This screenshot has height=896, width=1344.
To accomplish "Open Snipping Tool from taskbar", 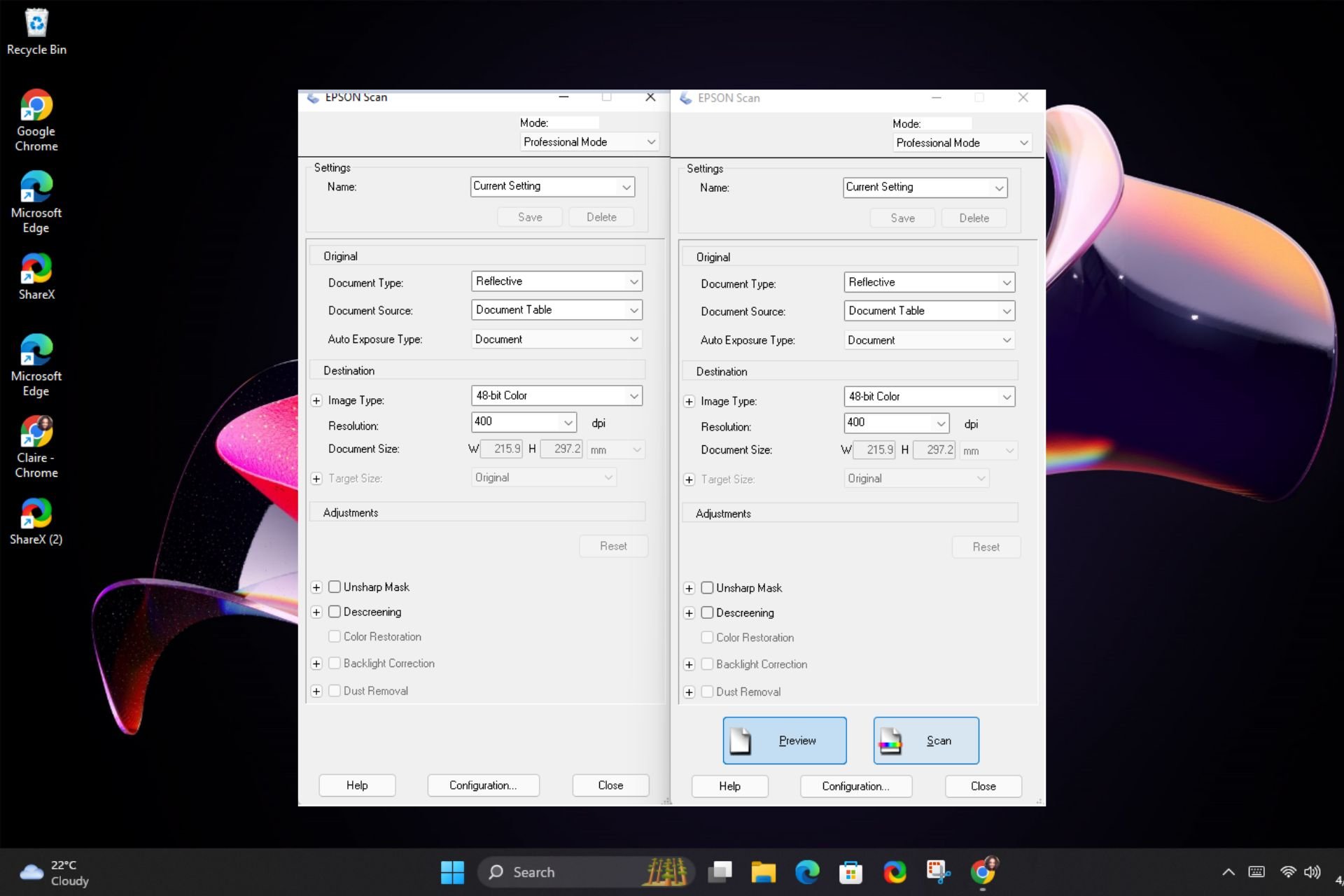I will [x=938, y=872].
